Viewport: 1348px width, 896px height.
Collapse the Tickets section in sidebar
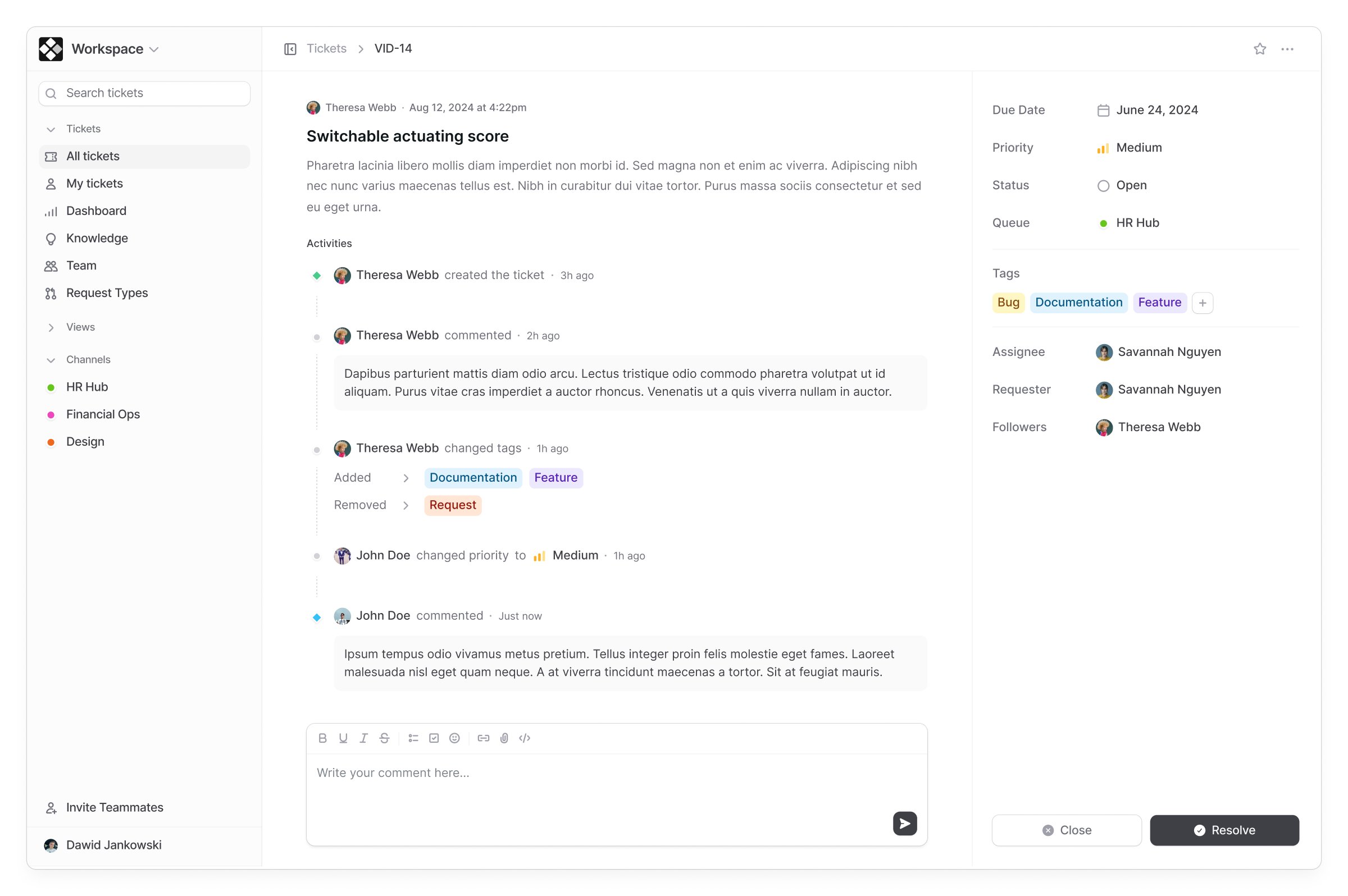point(50,128)
